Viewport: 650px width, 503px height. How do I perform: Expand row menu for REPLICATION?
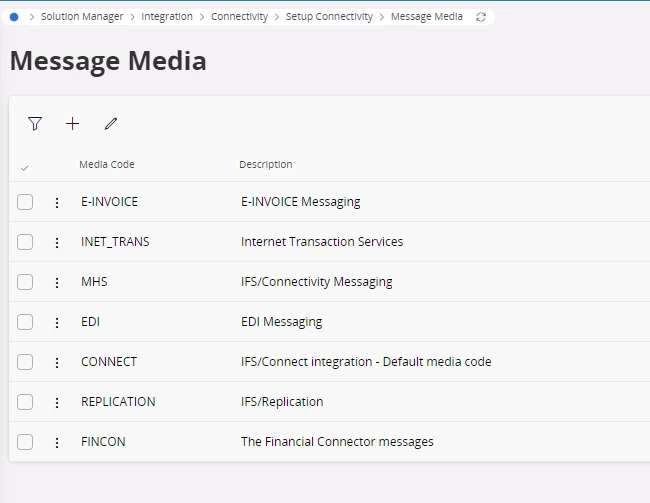pos(57,403)
